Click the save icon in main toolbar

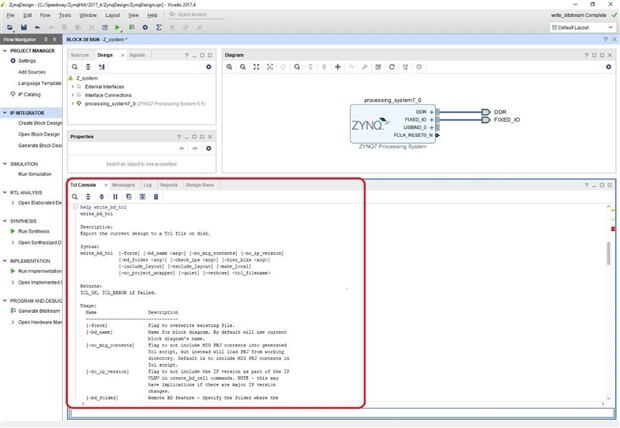click(x=24, y=27)
